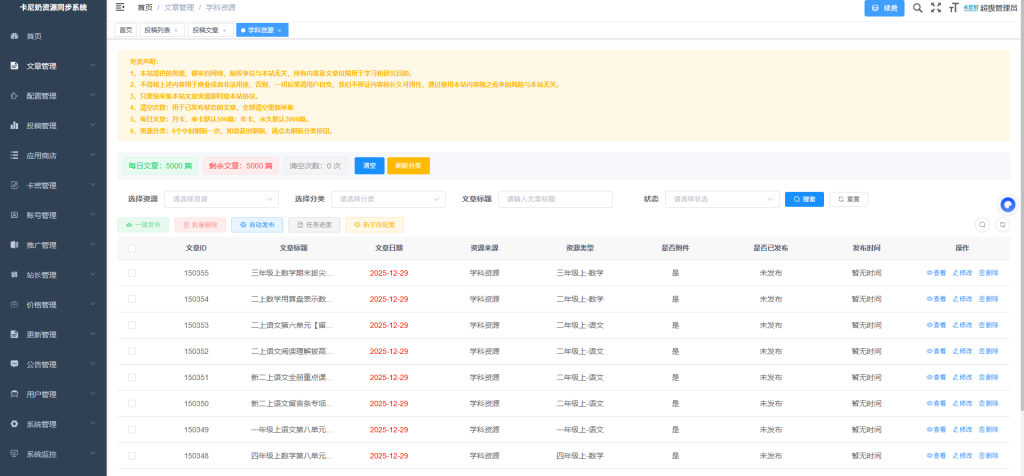Click the 系统管理 gear sidebar icon
1024x476 pixels.
[x=14, y=424]
